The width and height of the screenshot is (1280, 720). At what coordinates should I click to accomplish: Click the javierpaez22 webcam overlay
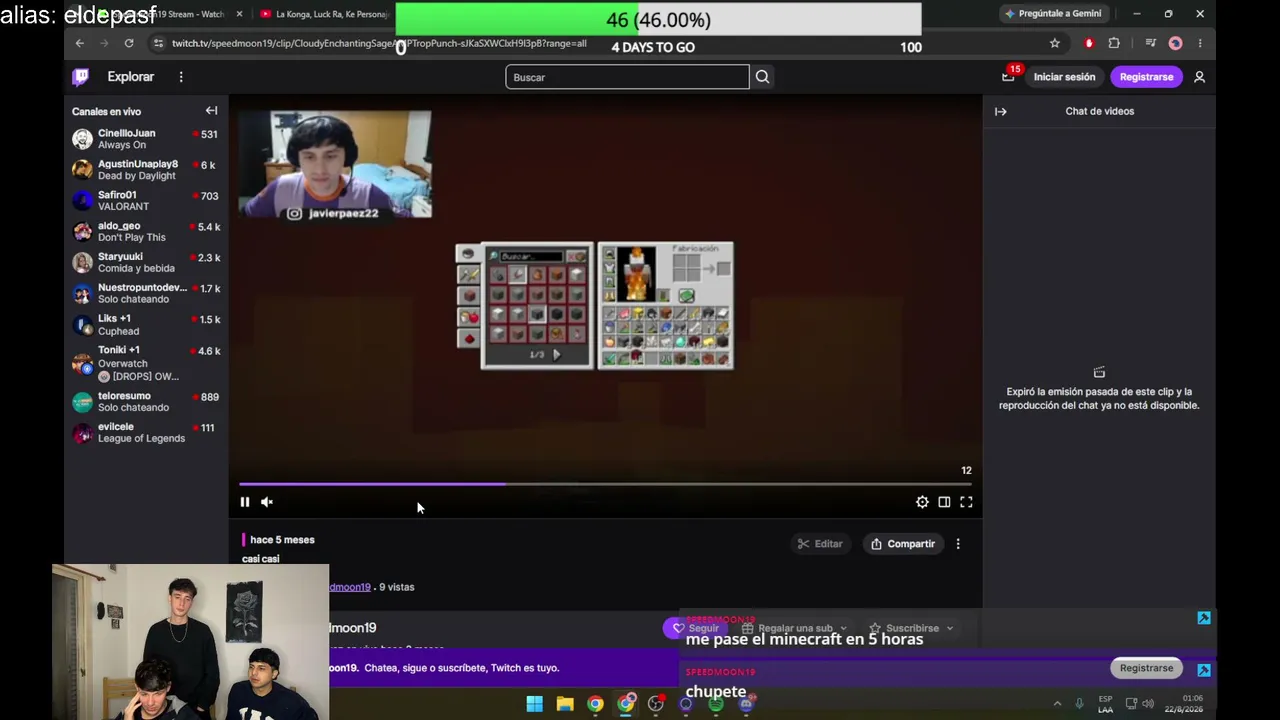335,164
